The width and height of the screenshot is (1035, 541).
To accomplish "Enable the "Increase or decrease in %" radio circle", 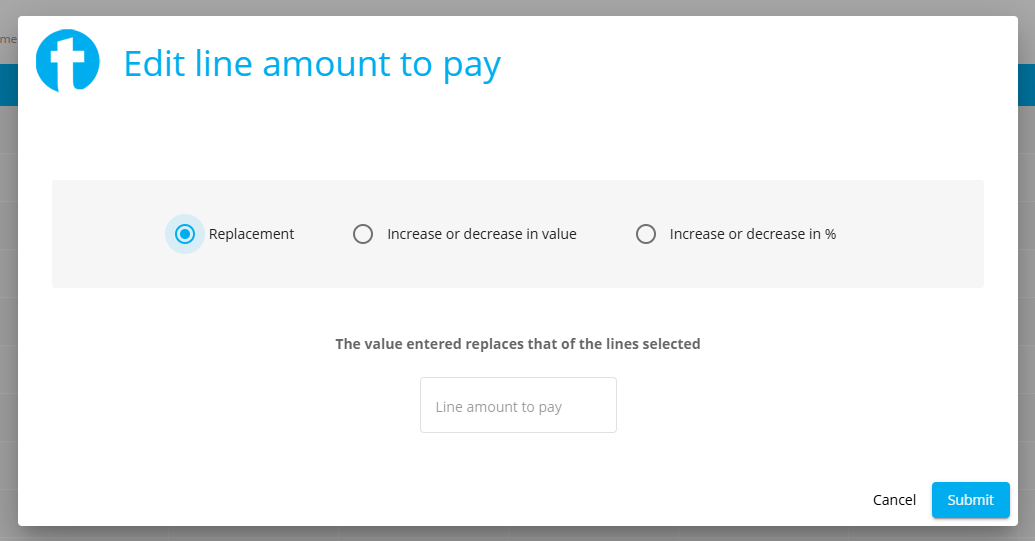I will tap(646, 234).
